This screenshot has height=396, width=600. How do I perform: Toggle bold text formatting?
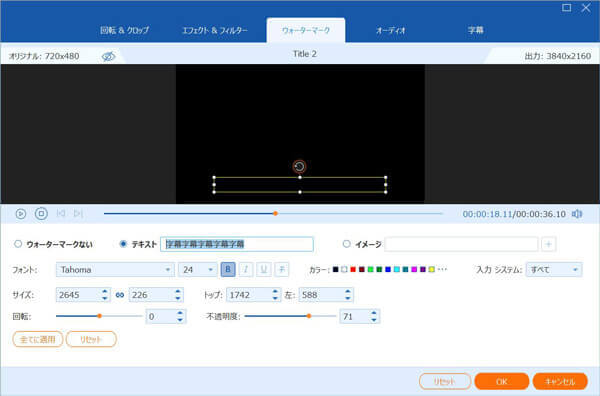(x=228, y=270)
